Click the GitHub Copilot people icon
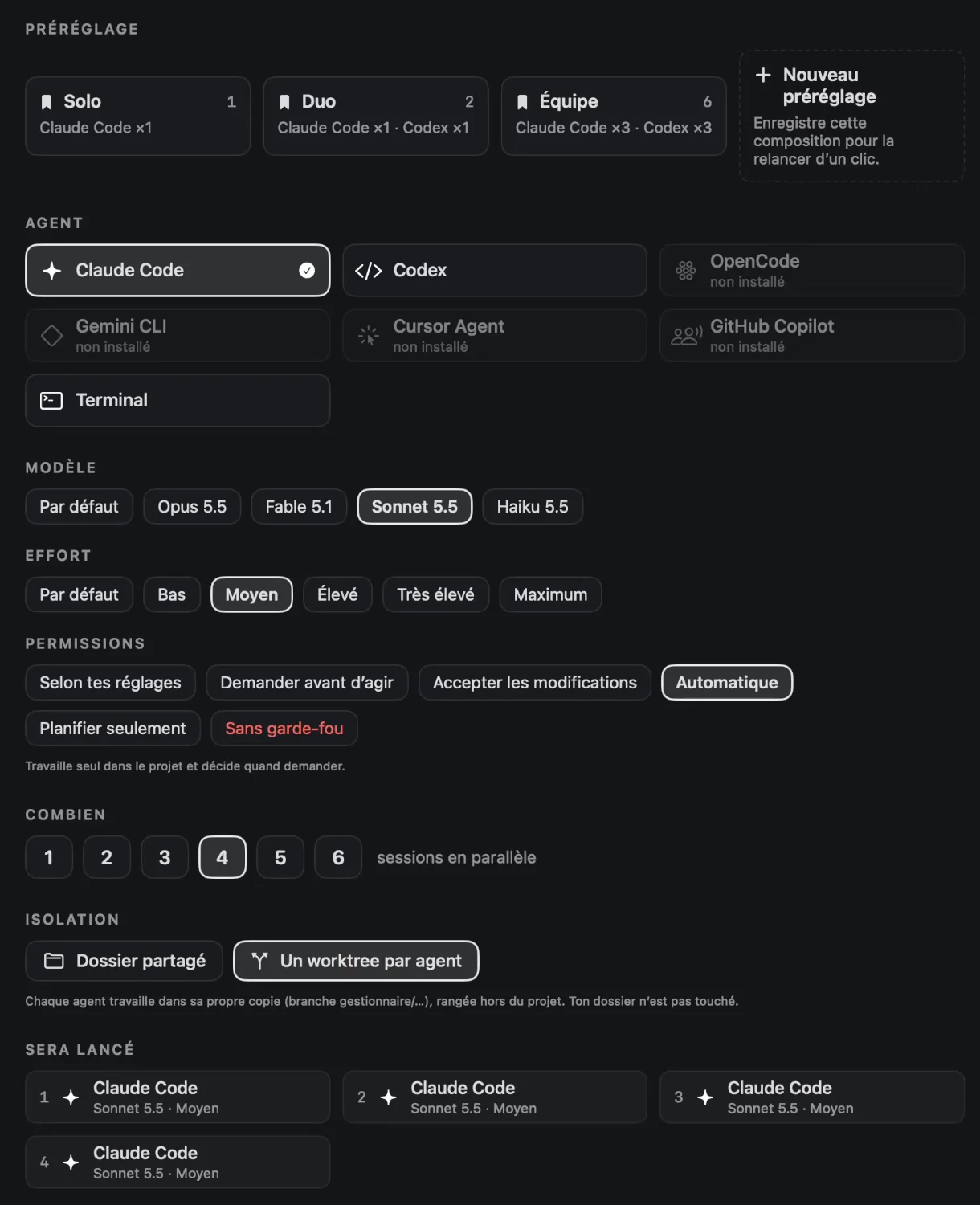This screenshot has height=1205, width=980. pos(686,336)
